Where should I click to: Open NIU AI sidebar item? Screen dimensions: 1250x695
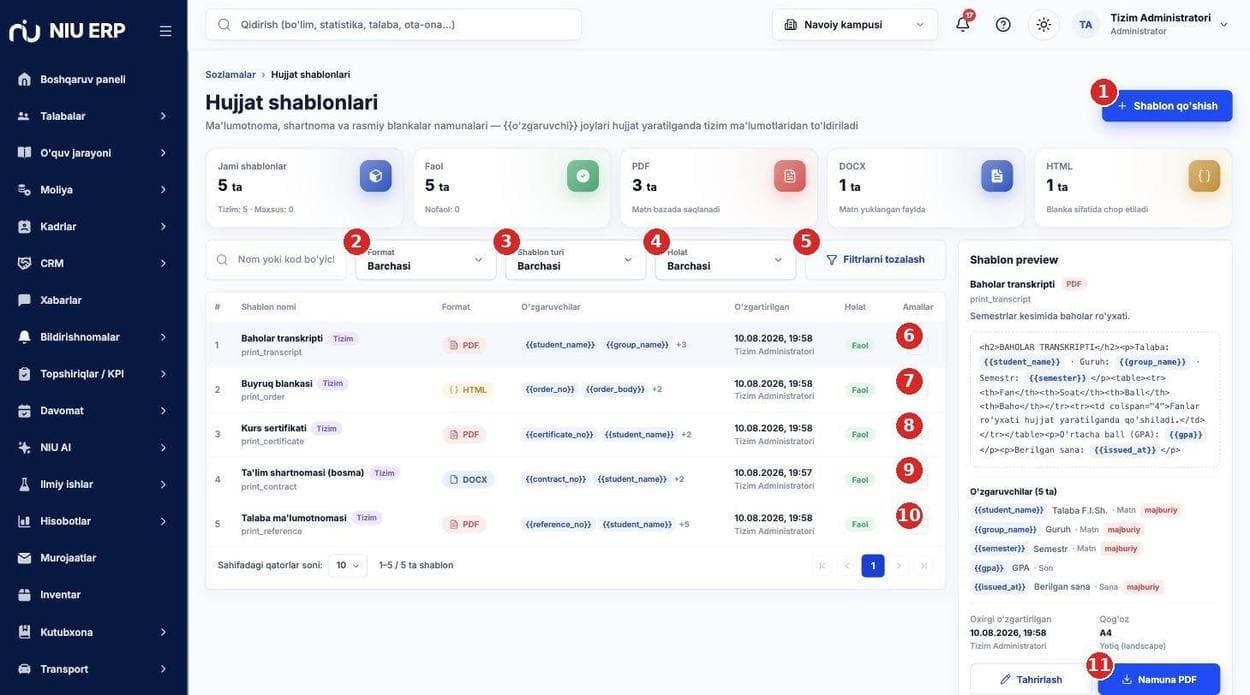coord(93,447)
